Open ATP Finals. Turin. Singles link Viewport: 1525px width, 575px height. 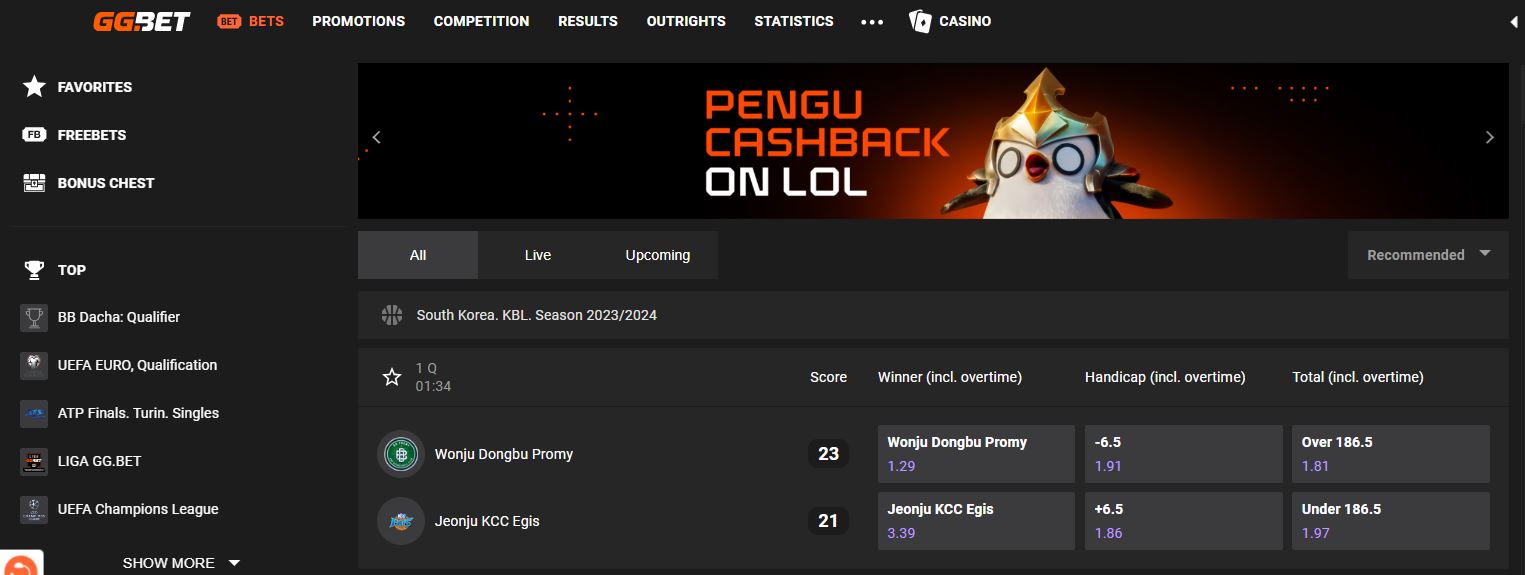(x=138, y=413)
